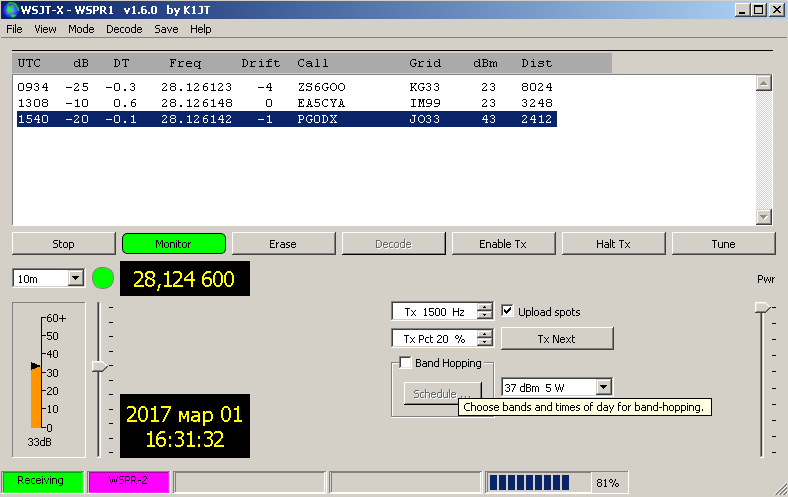Increase the Tx 1500 Hz frequency spinner
788x497 pixels.
[x=484, y=307]
